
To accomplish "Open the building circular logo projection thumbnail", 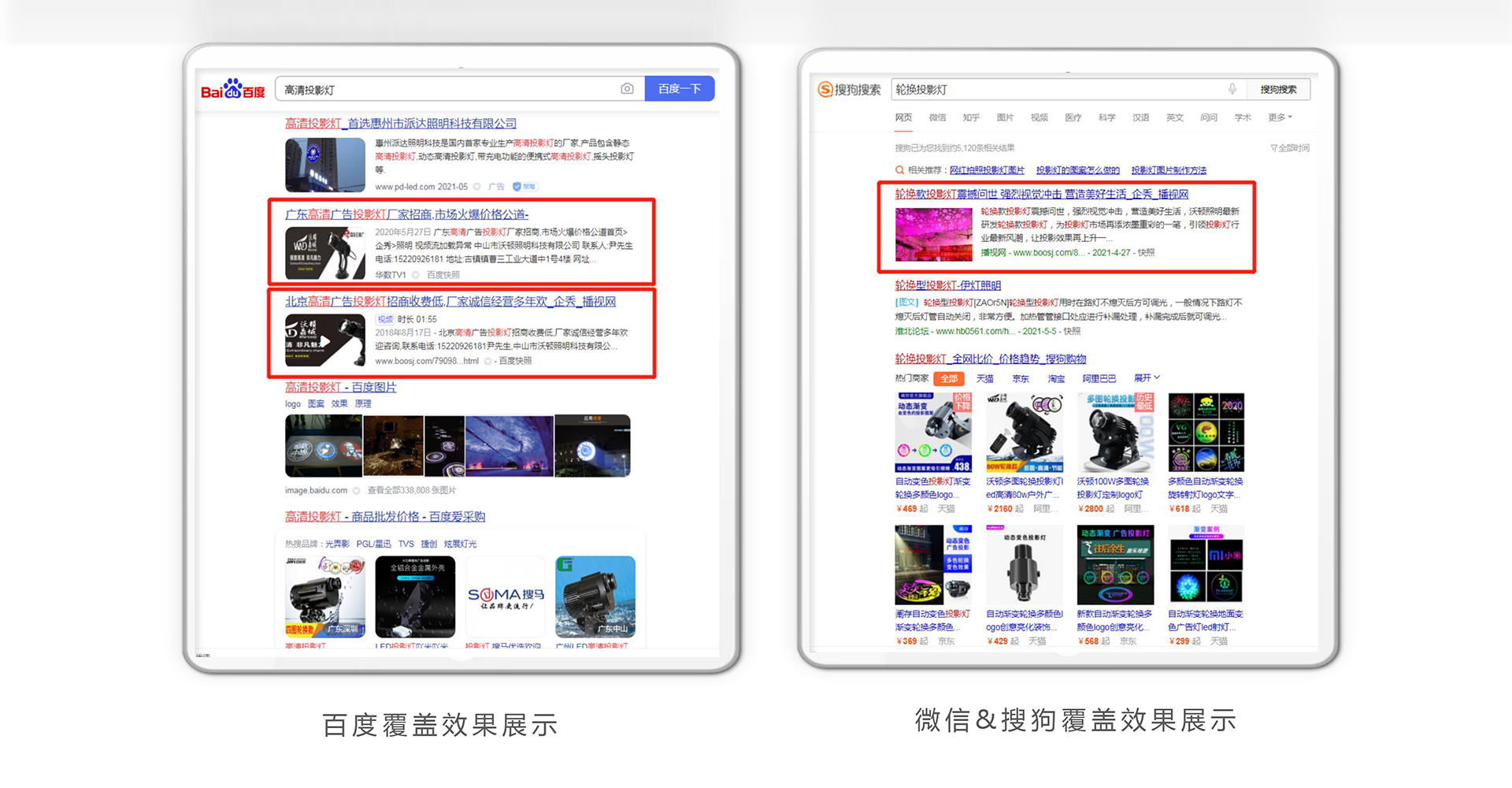I will click(x=592, y=446).
